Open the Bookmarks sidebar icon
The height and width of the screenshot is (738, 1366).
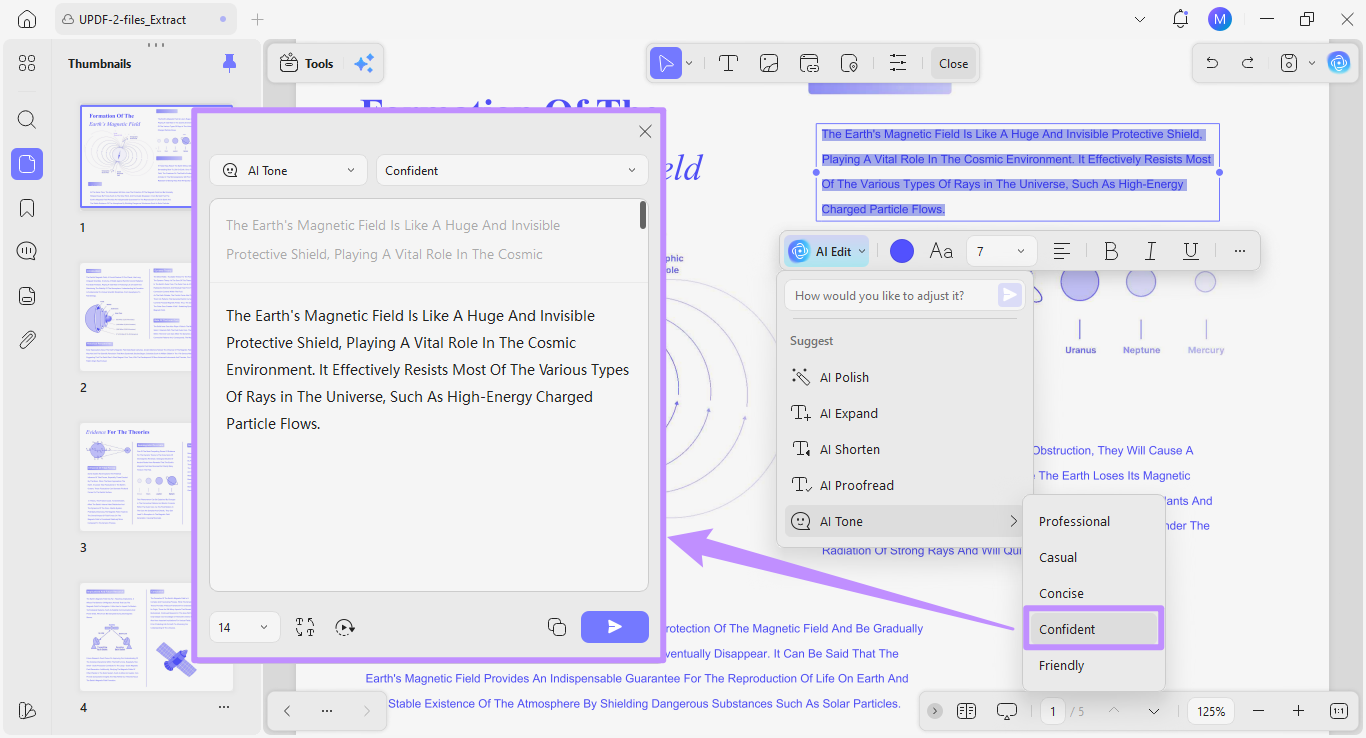point(27,208)
